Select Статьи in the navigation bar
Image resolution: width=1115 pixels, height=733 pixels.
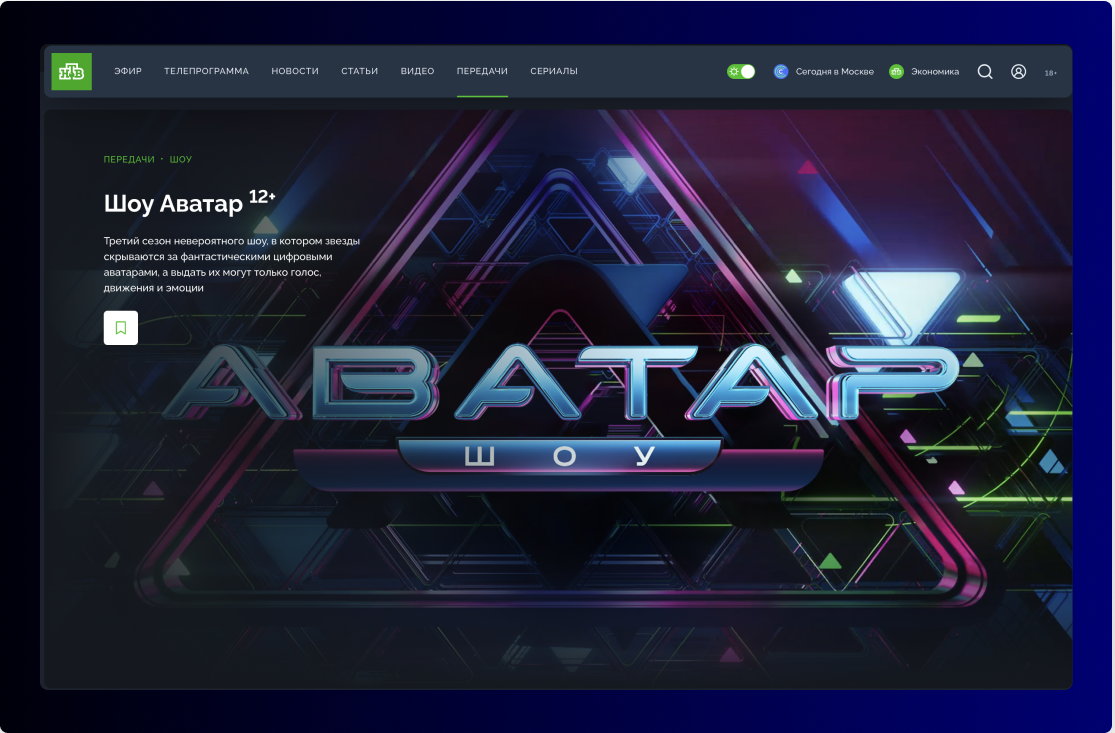click(x=359, y=71)
